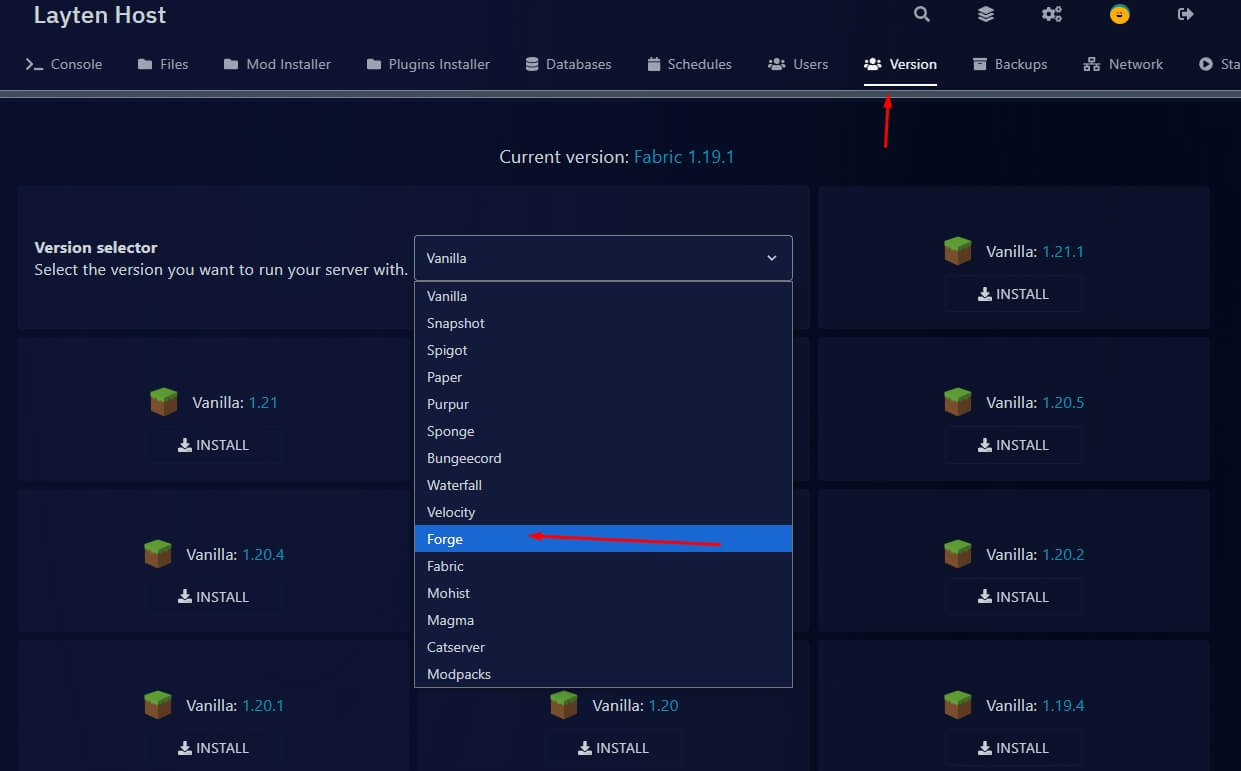The width and height of the screenshot is (1241, 771).
Task: Pick Paper from the version options
Action: 445,377
